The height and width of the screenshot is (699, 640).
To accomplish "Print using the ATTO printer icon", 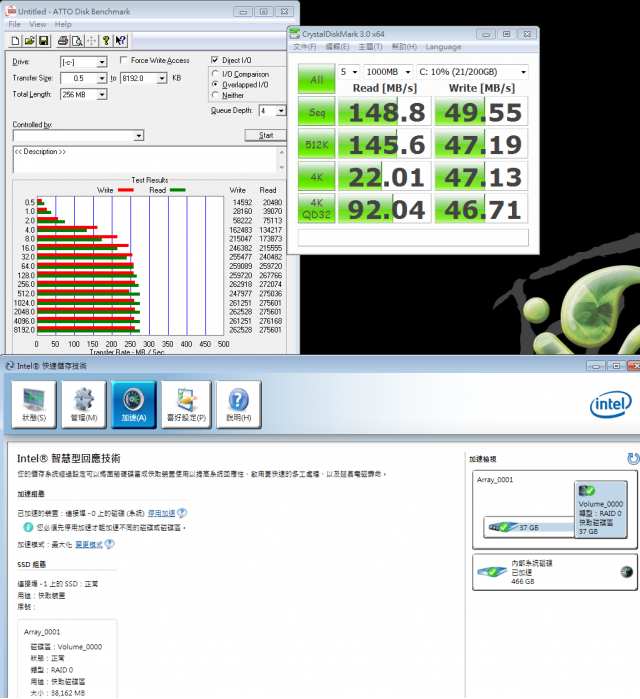I will click(x=63, y=41).
